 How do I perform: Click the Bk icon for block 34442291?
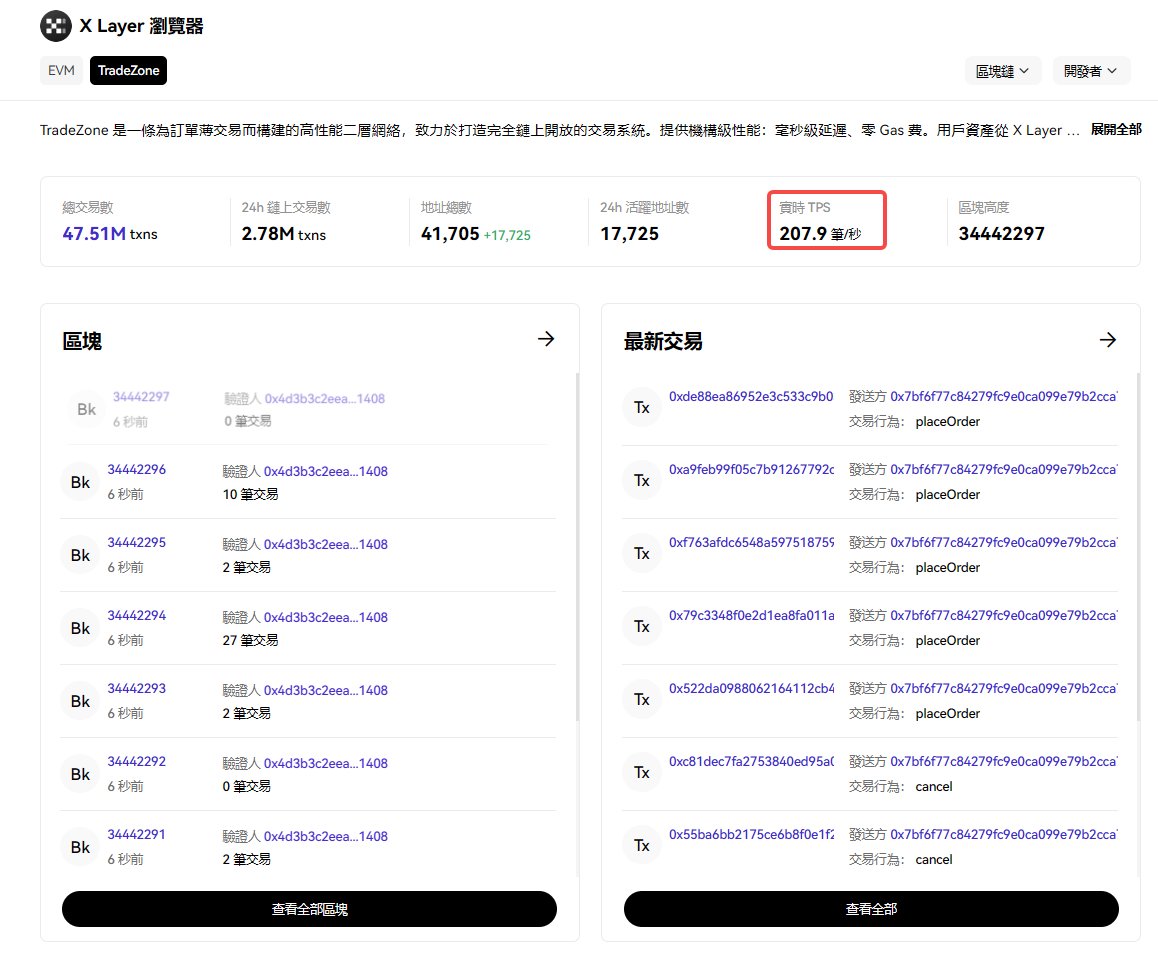80,848
